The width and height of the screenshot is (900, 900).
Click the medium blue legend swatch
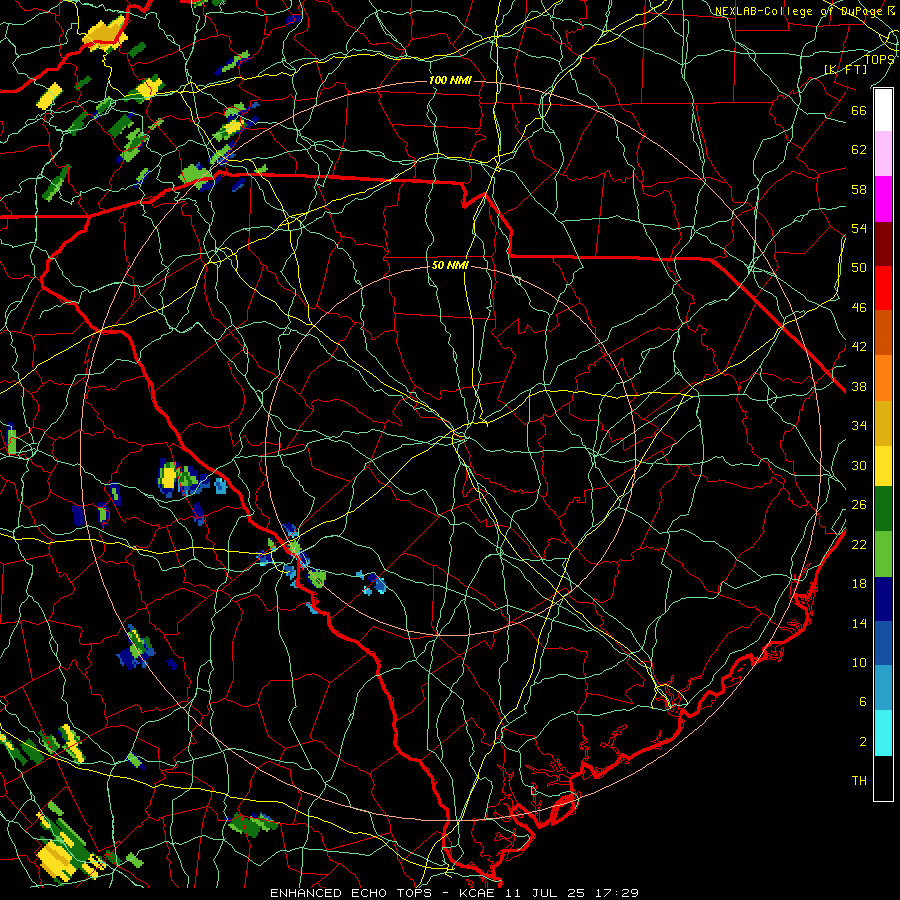883,643
